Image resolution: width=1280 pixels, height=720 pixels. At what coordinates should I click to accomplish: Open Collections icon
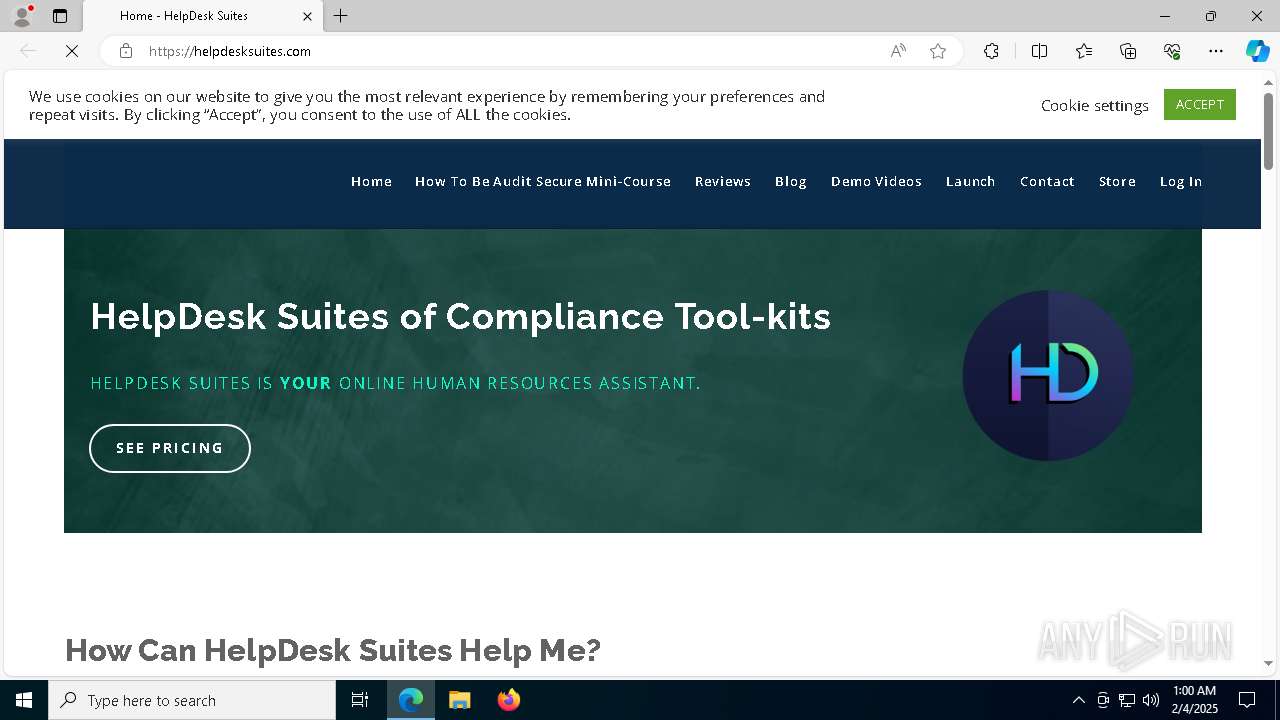pyautogui.click(x=1128, y=51)
